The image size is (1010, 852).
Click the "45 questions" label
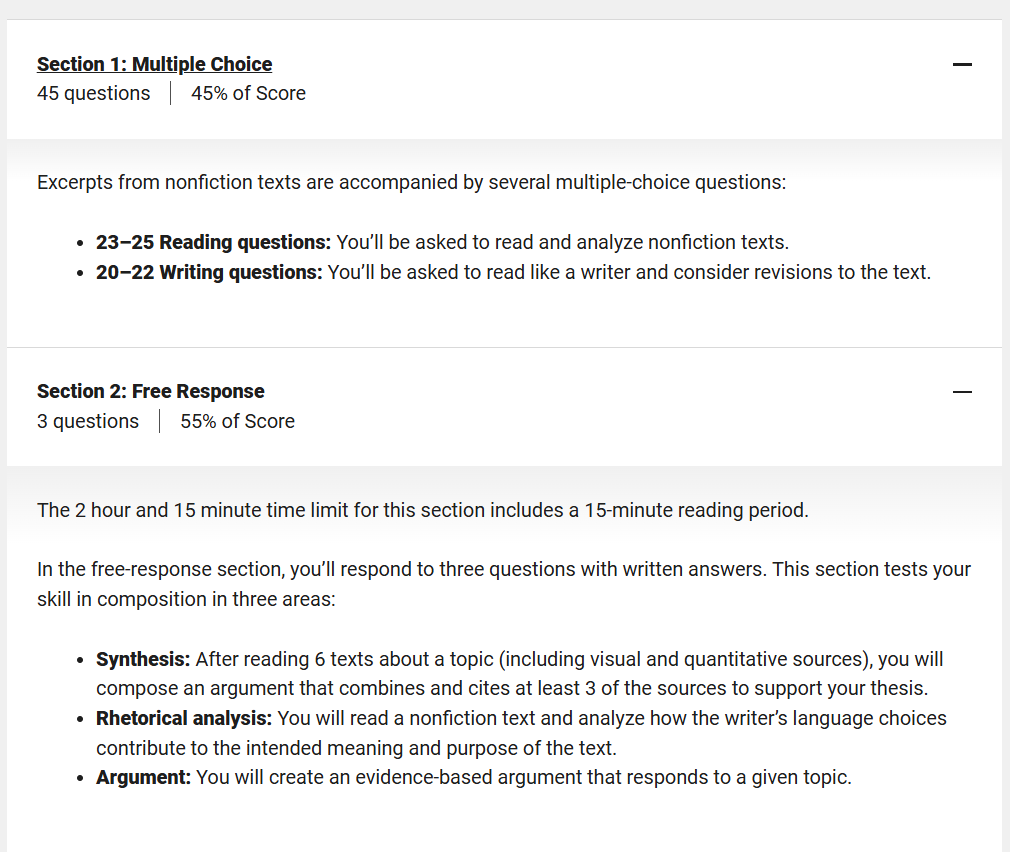pos(93,94)
